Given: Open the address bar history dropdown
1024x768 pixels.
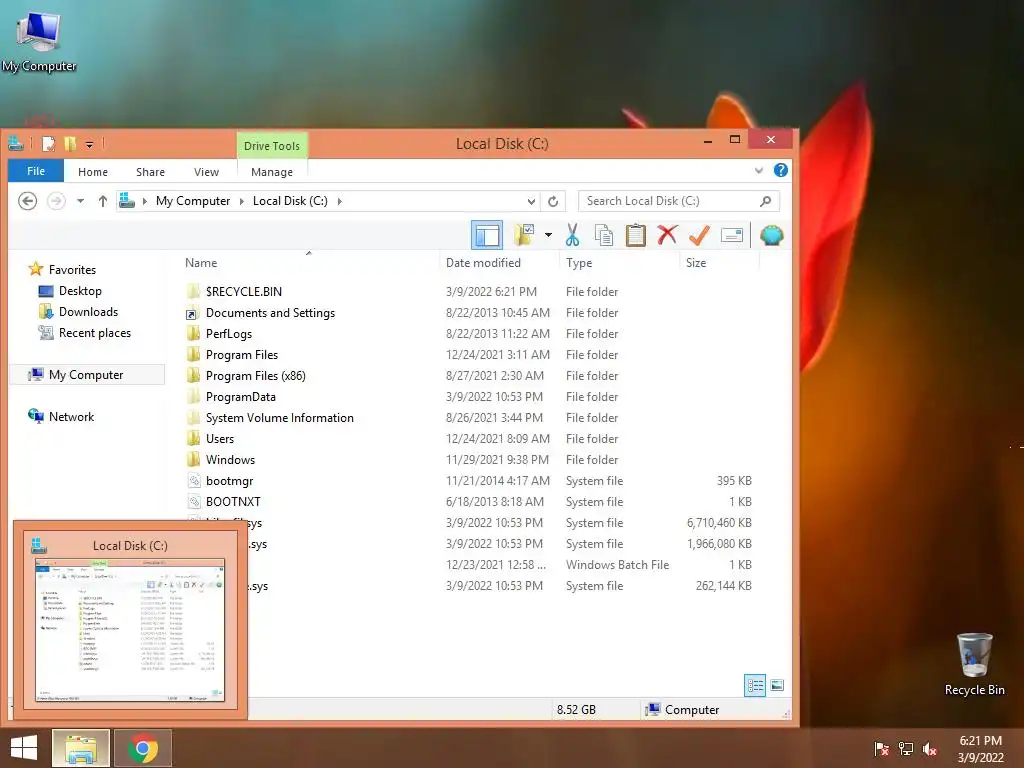Looking at the screenshot, I should (531, 201).
